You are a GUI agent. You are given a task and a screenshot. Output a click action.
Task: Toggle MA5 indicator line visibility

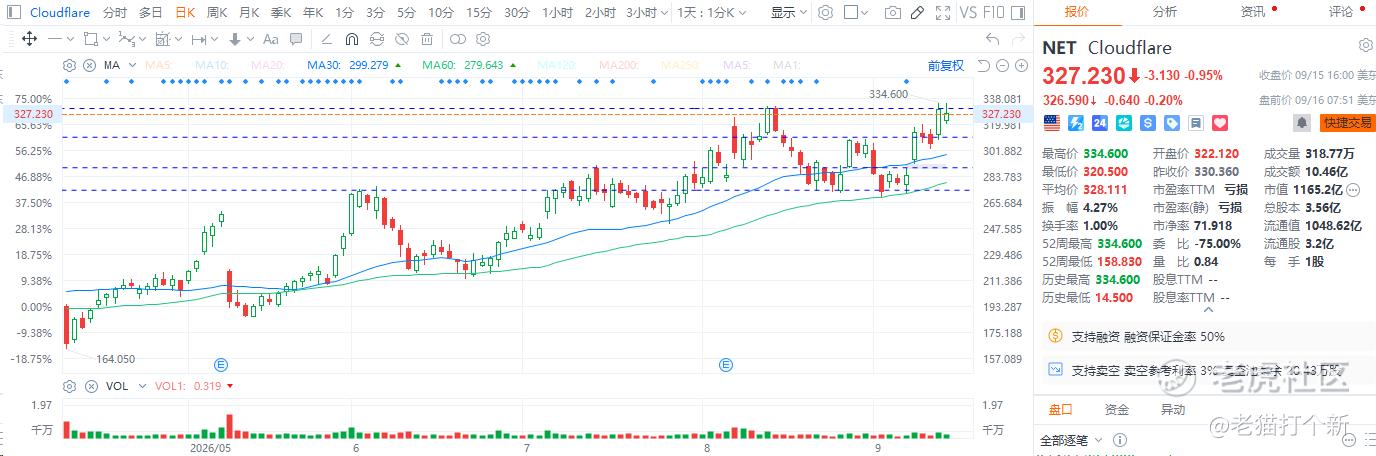[159, 65]
